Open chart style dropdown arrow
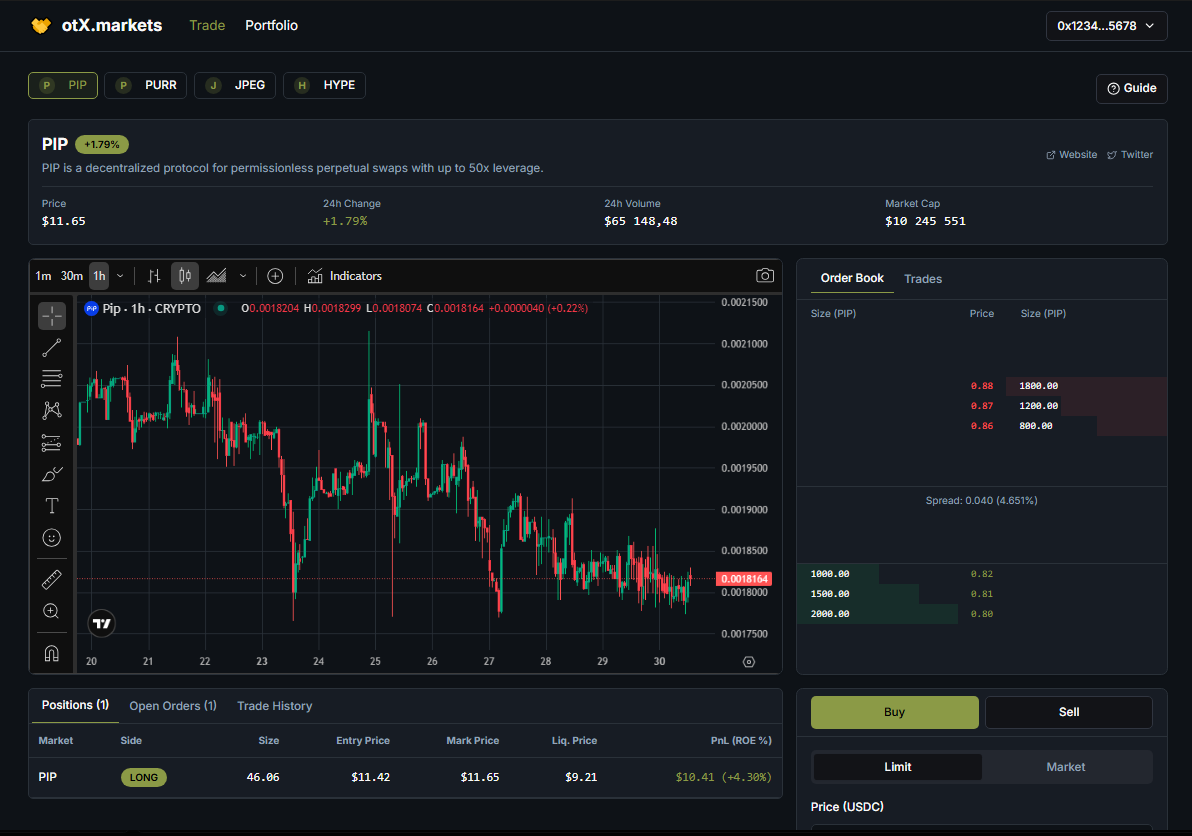This screenshot has width=1192, height=836. coord(243,276)
